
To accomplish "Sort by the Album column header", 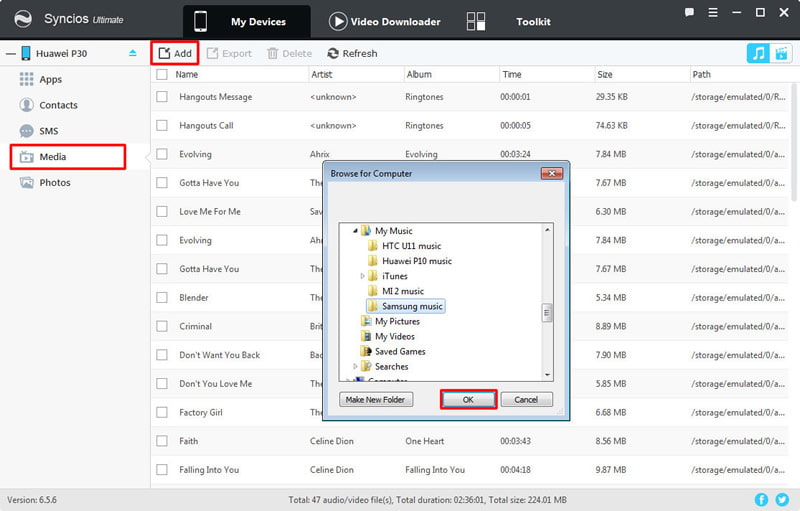I will point(419,74).
